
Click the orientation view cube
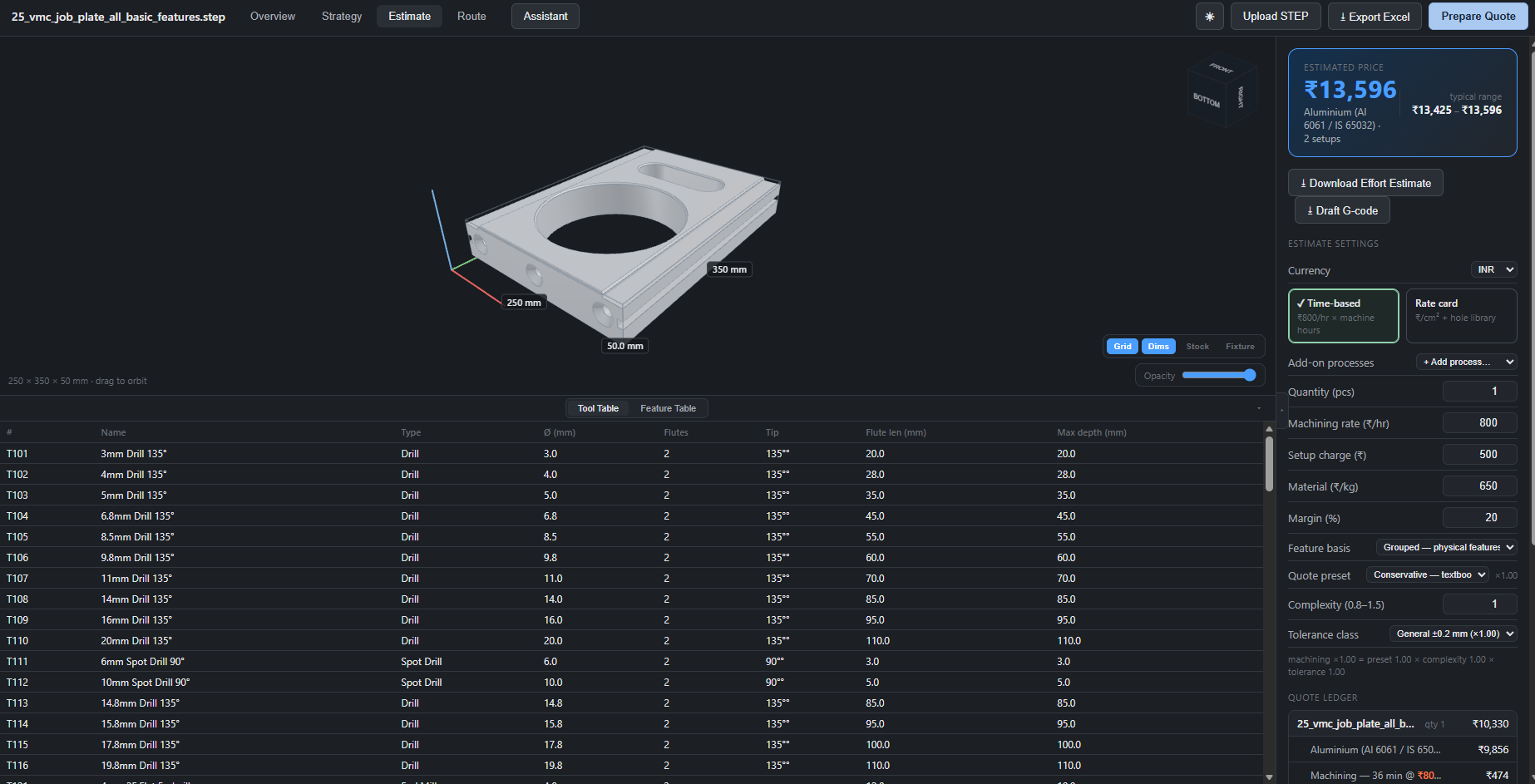click(1222, 90)
